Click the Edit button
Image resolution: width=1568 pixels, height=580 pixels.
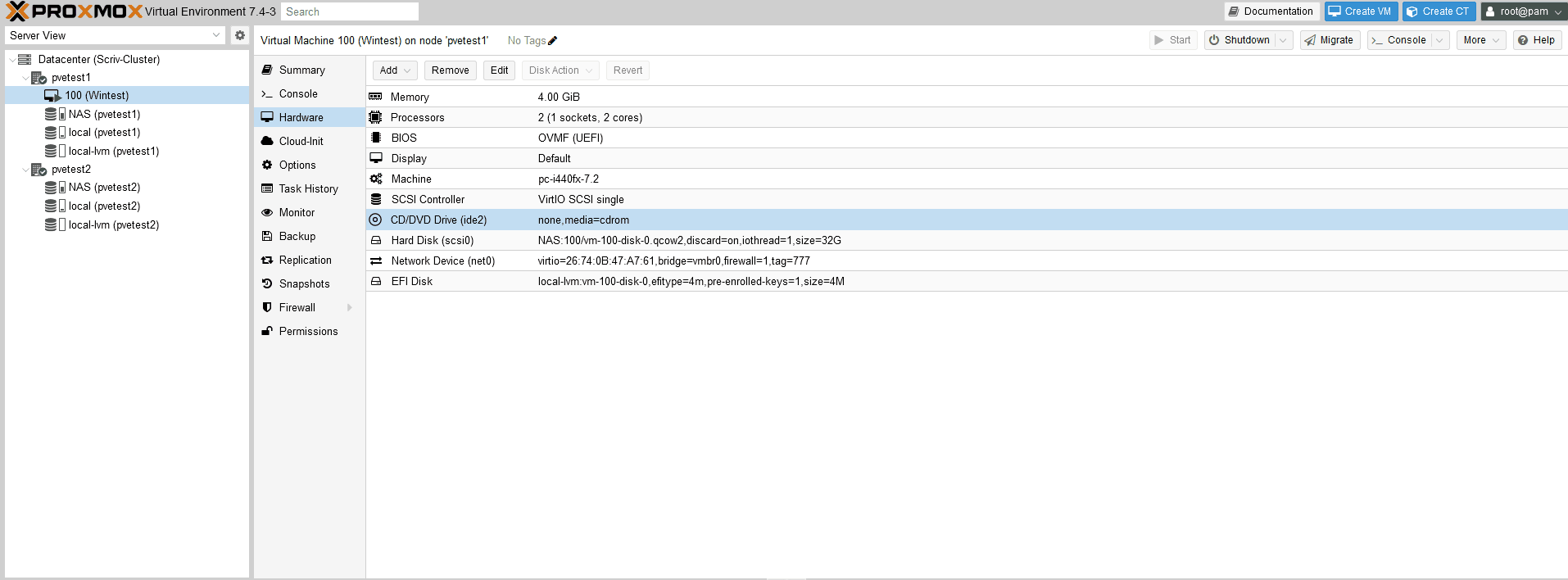[499, 70]
